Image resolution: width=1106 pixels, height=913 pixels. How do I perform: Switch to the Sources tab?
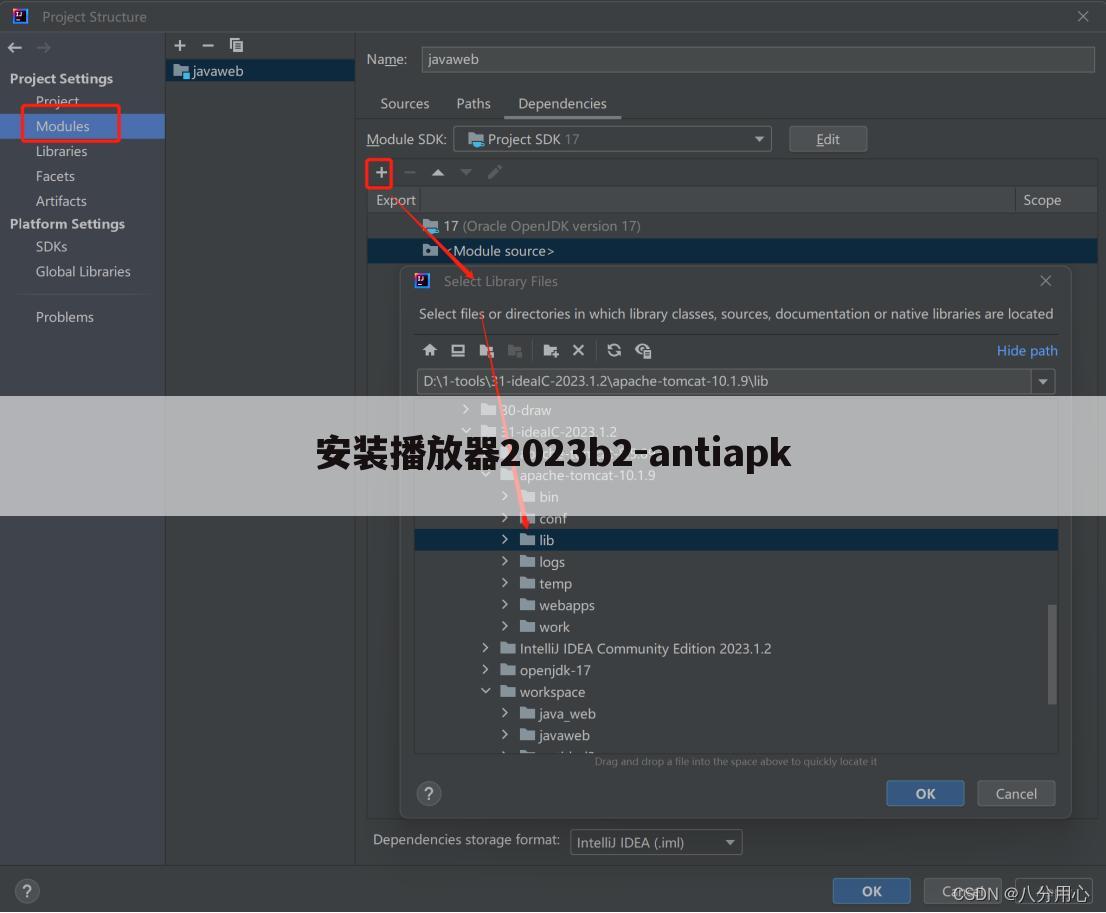point(405,104)
